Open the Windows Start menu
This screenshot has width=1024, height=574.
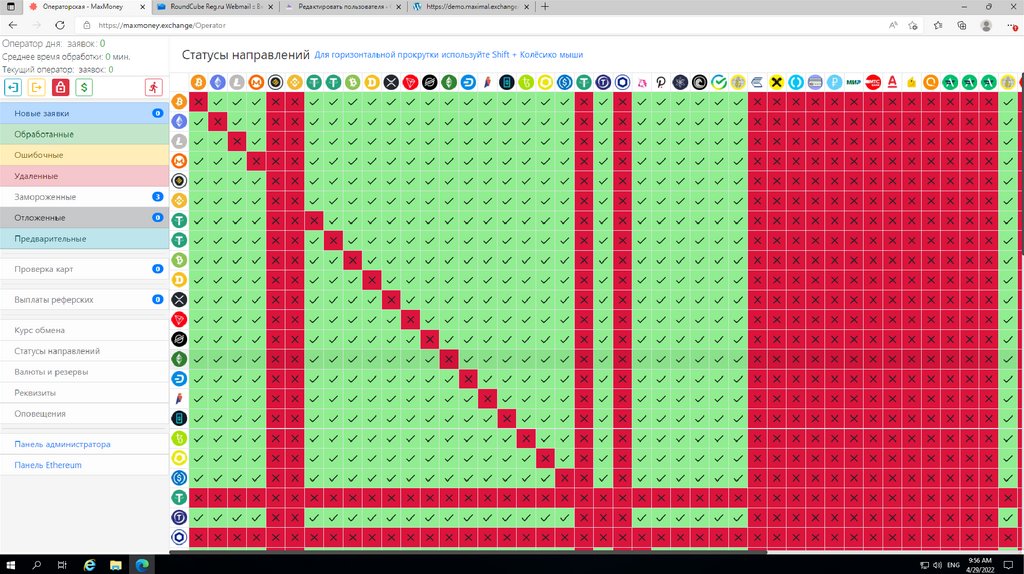11,565
